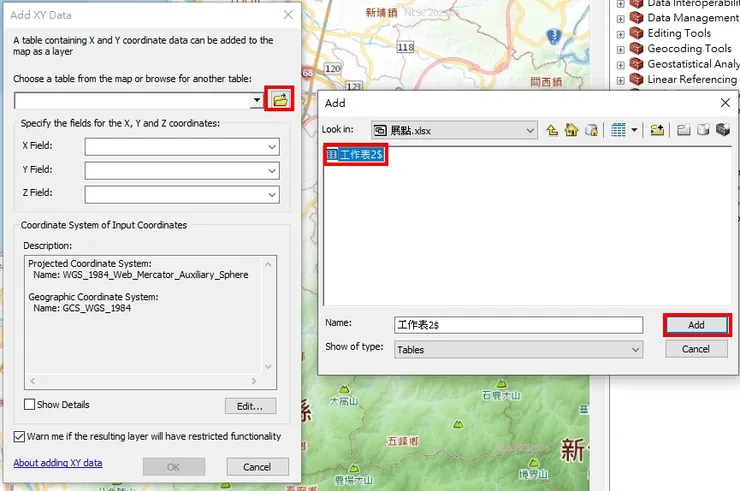Go to Home folder in Add dialog
Viewport: 740px width, 491px height.
[571, 129]
